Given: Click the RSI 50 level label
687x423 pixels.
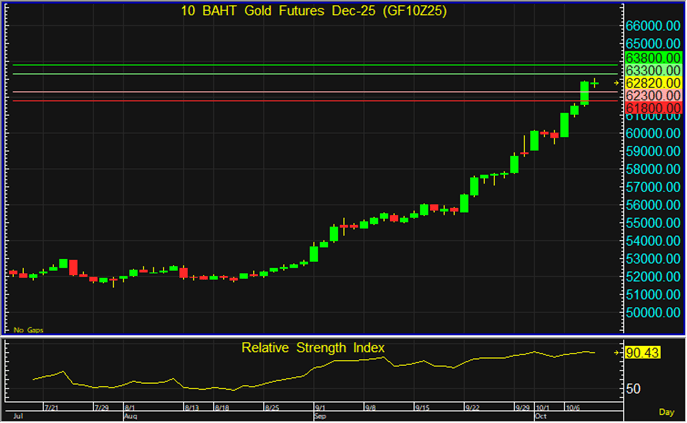Looking at the screenshot, I should coord(634,389).
